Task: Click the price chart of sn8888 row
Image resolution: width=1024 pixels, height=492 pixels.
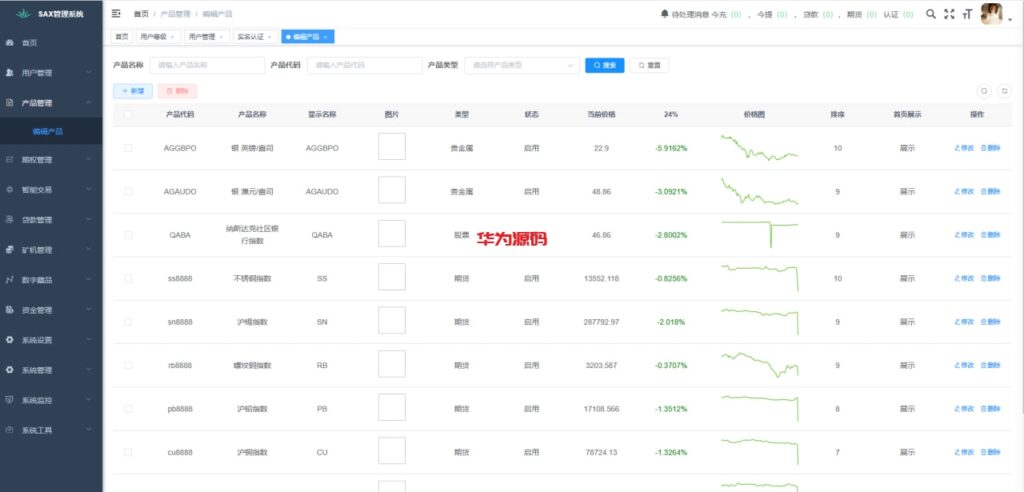Action: point(760,320)
